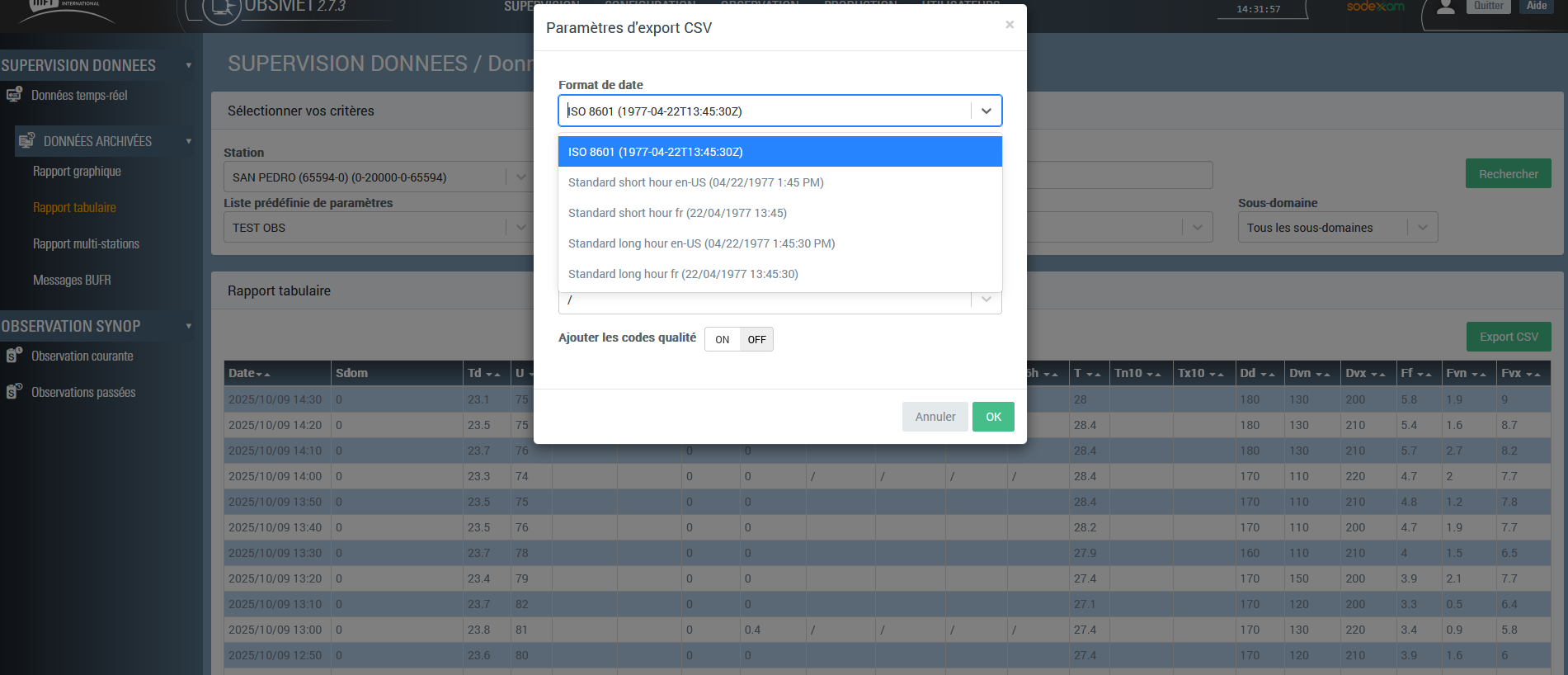
Task: Expand the Observation Synop section arrow
Action: coord(189,326)
